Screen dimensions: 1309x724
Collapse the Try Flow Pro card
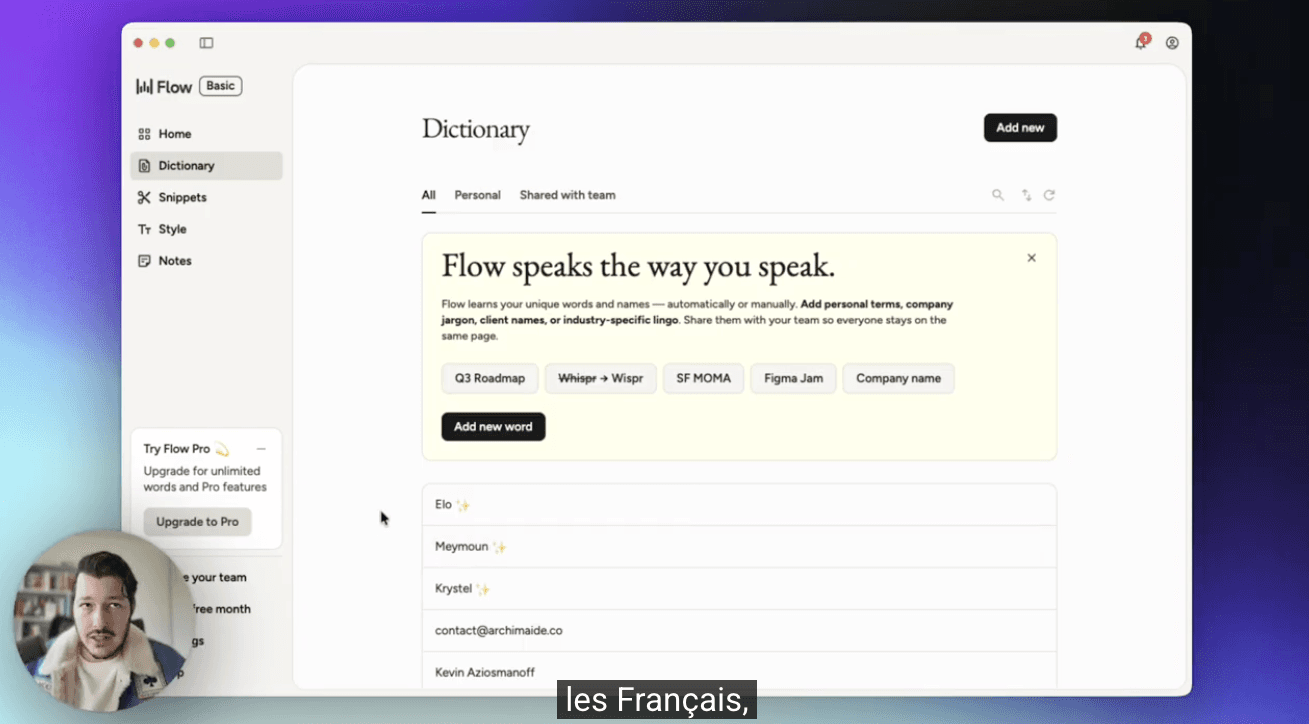point(261,449)
